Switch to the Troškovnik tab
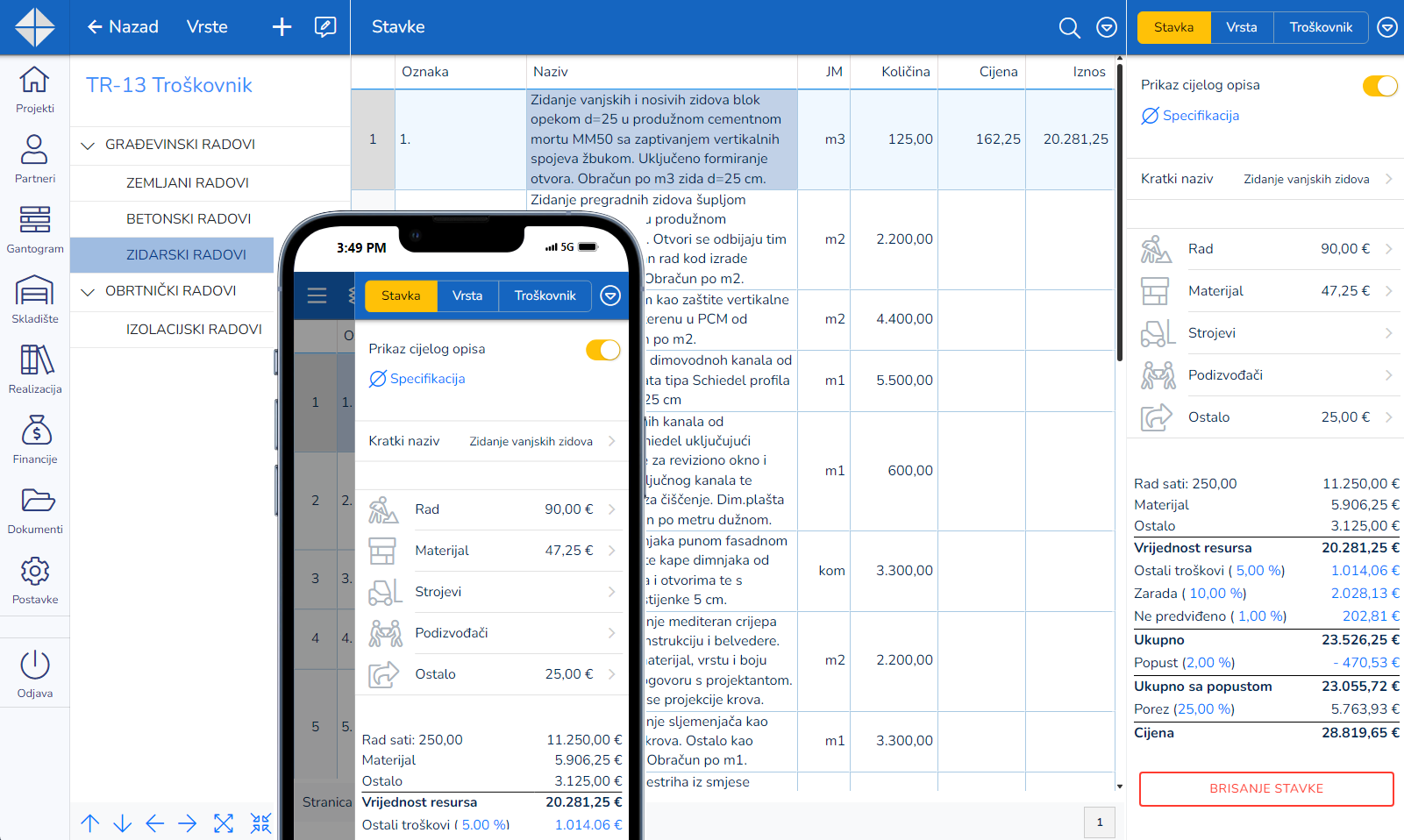This screenshot has height=840, width=1404. pos(1321,27)
